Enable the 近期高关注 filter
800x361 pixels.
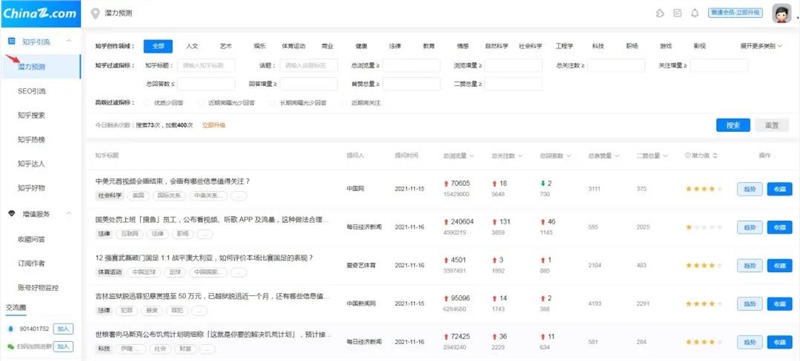344,103
